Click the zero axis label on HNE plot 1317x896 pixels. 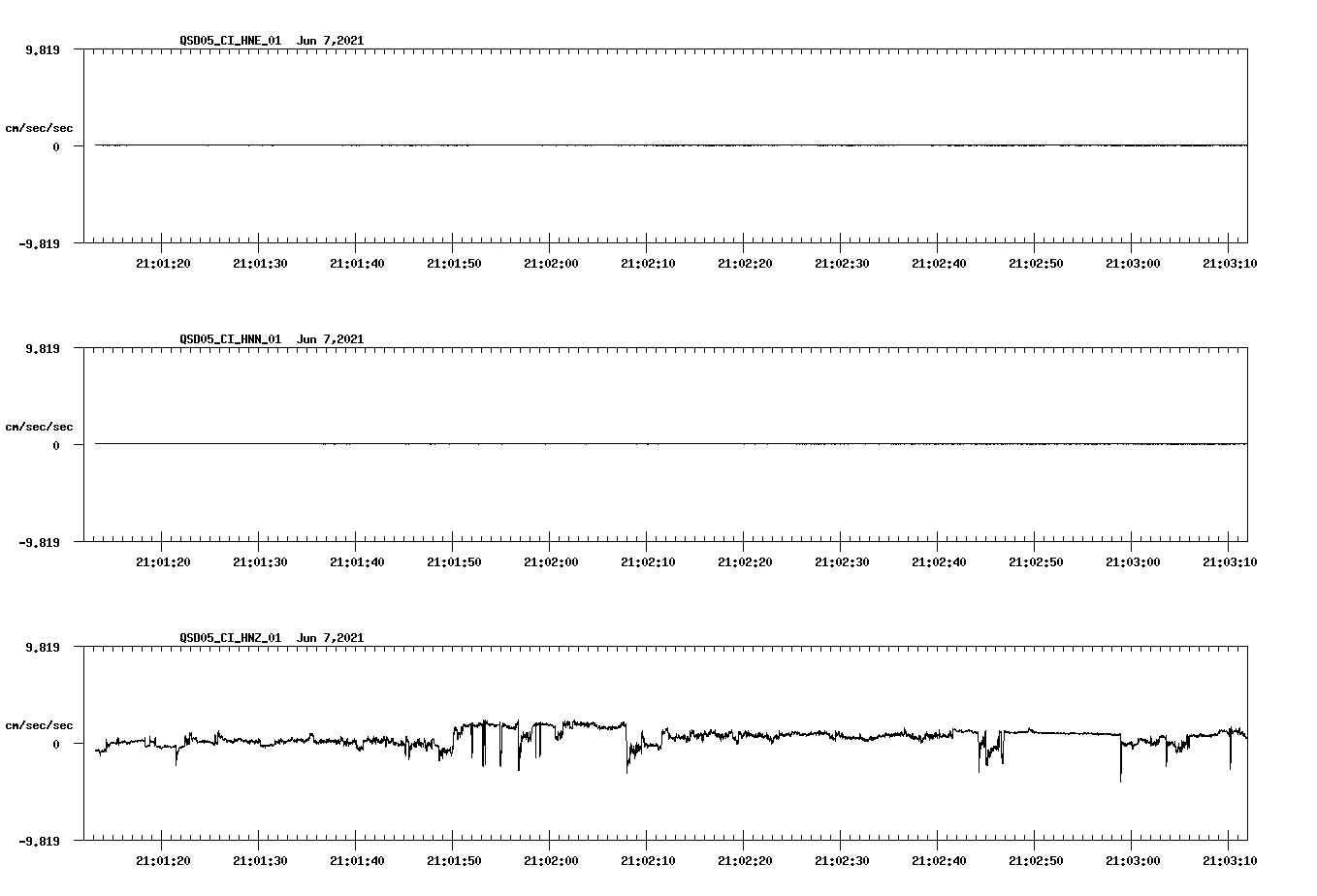(56, 147)
